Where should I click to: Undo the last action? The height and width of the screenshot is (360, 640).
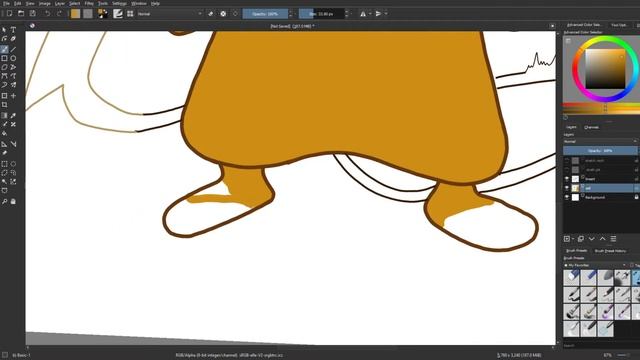[x=48, y=13]
